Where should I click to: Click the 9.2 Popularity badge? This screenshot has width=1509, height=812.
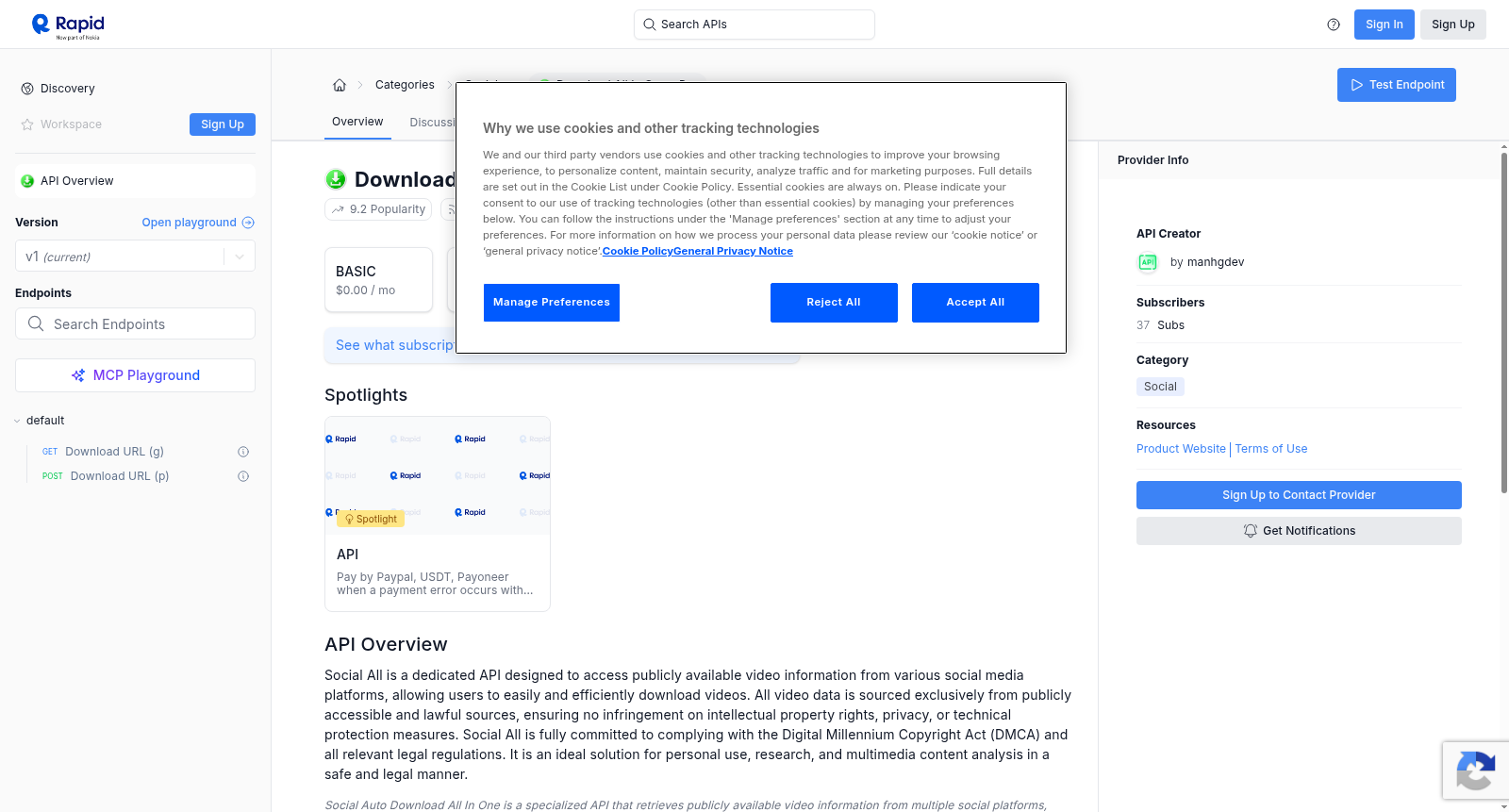[378, 209]
